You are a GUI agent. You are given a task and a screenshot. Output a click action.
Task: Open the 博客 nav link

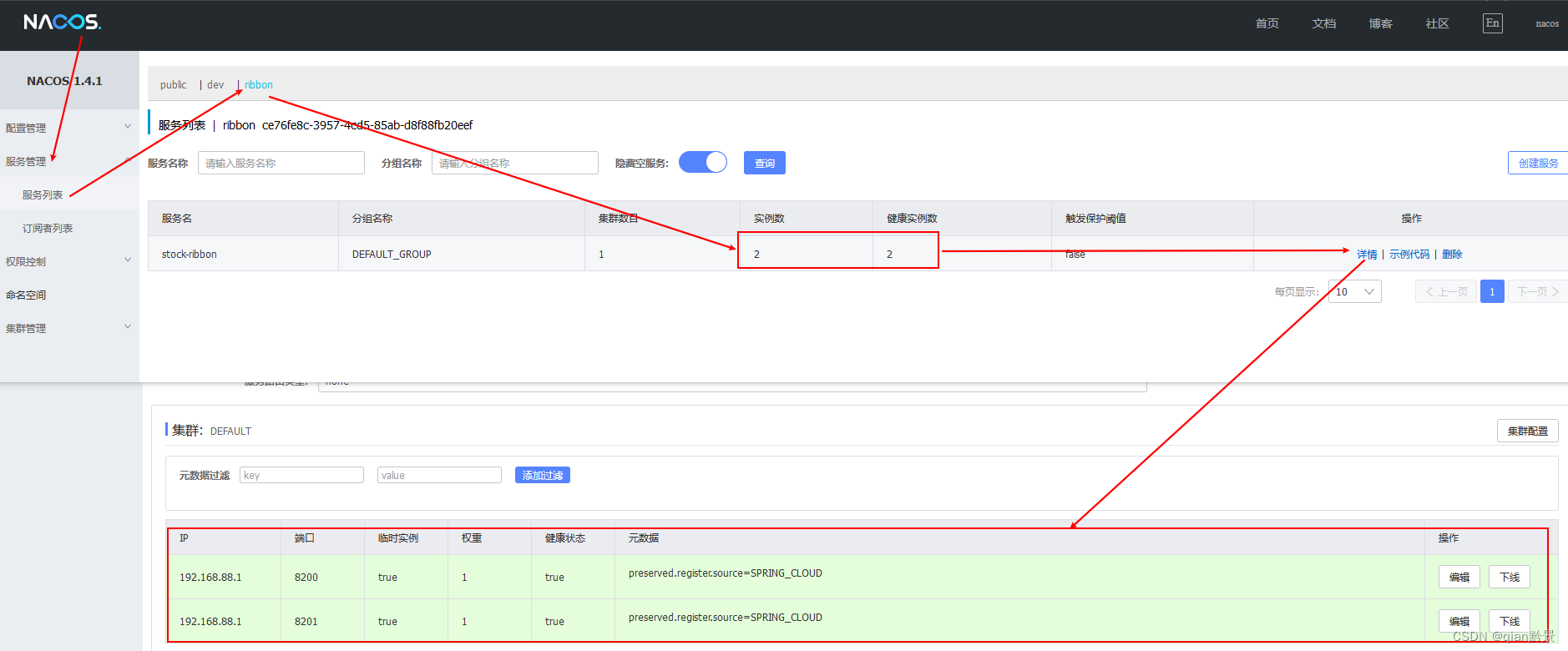[1380, 23]
